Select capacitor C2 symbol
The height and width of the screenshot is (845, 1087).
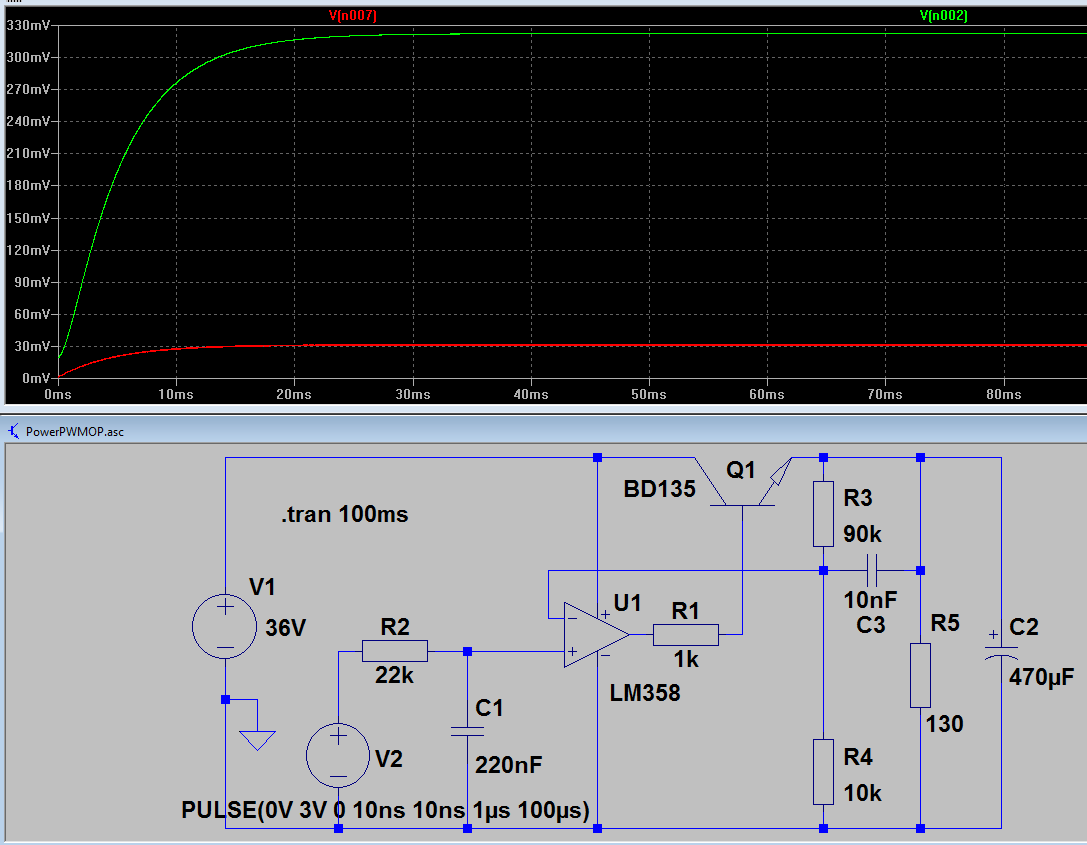coord(1001,650)
